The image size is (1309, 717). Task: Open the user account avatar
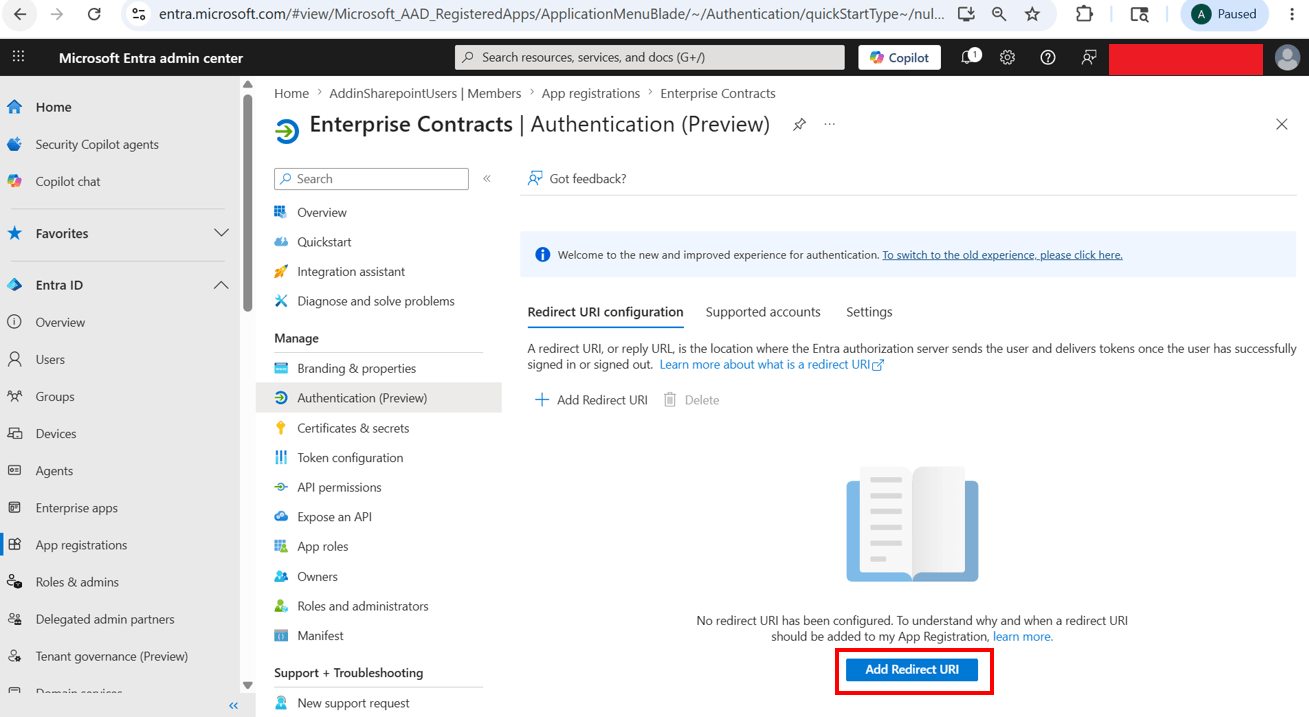click(1287, 58)
